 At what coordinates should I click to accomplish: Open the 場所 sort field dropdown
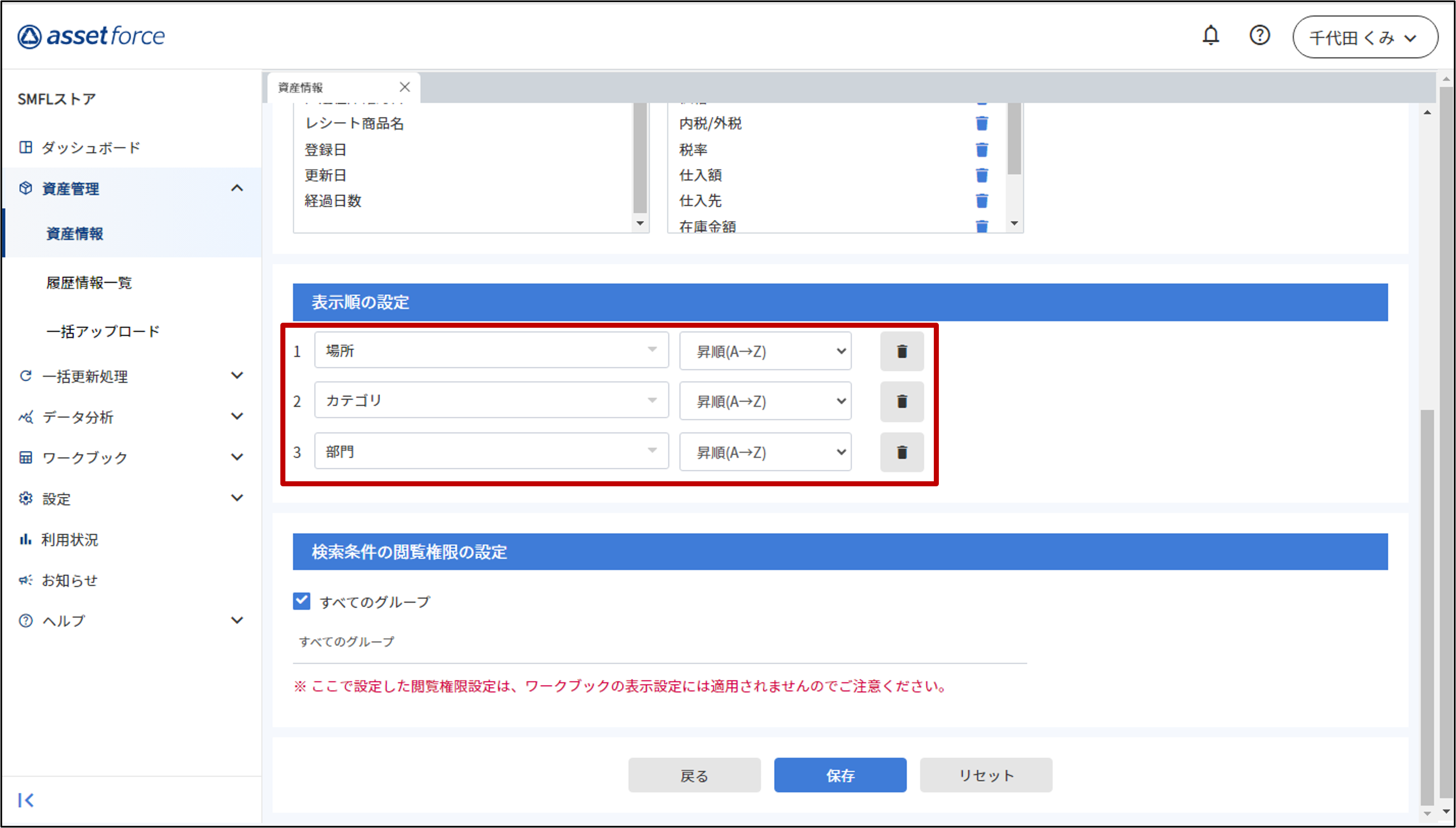click(491, 350)
